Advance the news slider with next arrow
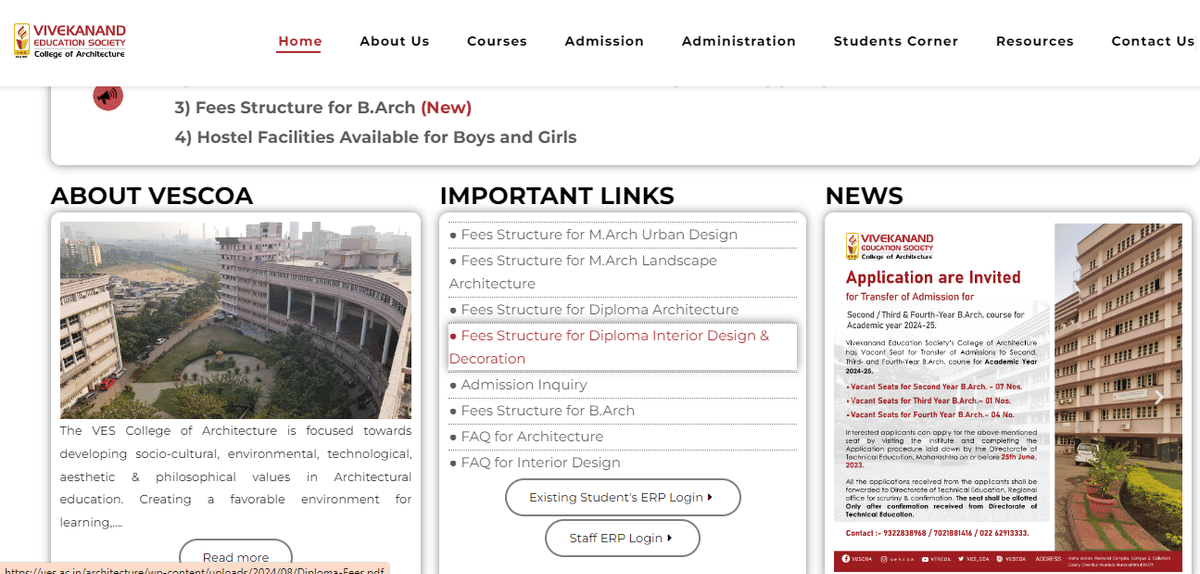 1159,397
